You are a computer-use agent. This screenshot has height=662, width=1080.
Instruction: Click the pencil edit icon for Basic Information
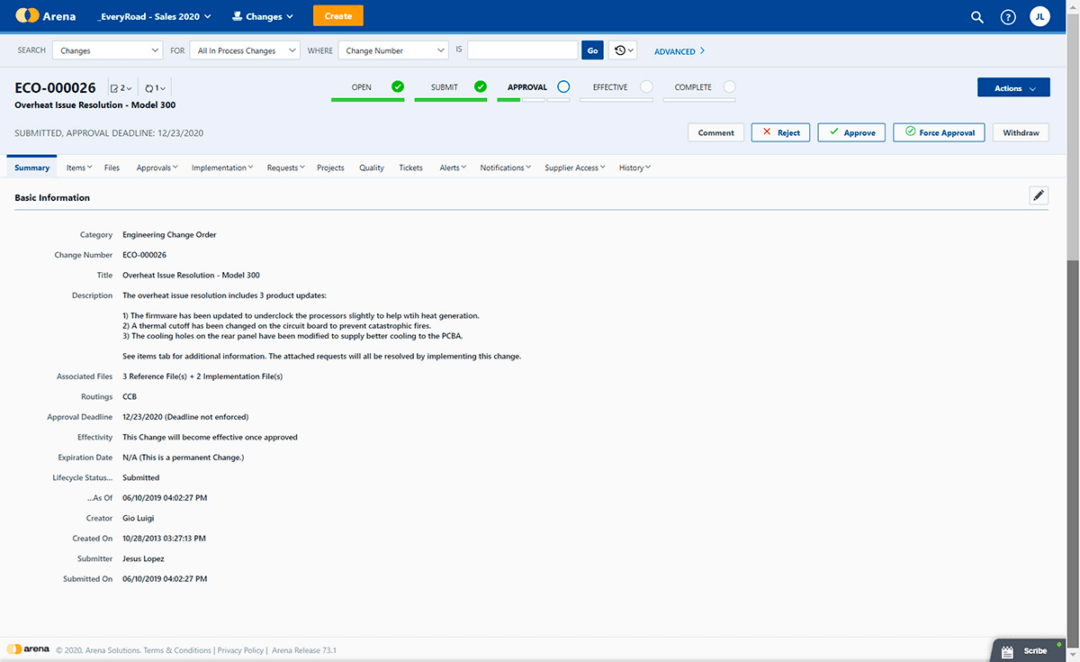[x=1039, y=196]
